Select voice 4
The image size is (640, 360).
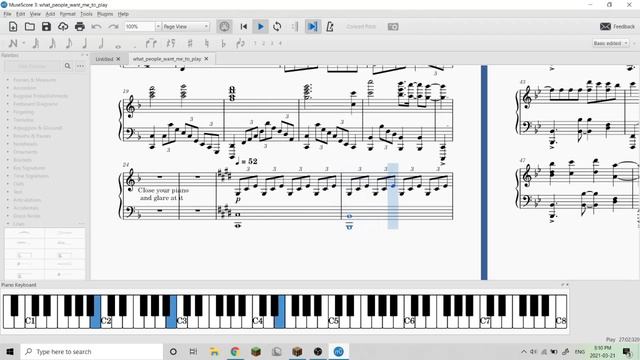click(x=280, y=43)
